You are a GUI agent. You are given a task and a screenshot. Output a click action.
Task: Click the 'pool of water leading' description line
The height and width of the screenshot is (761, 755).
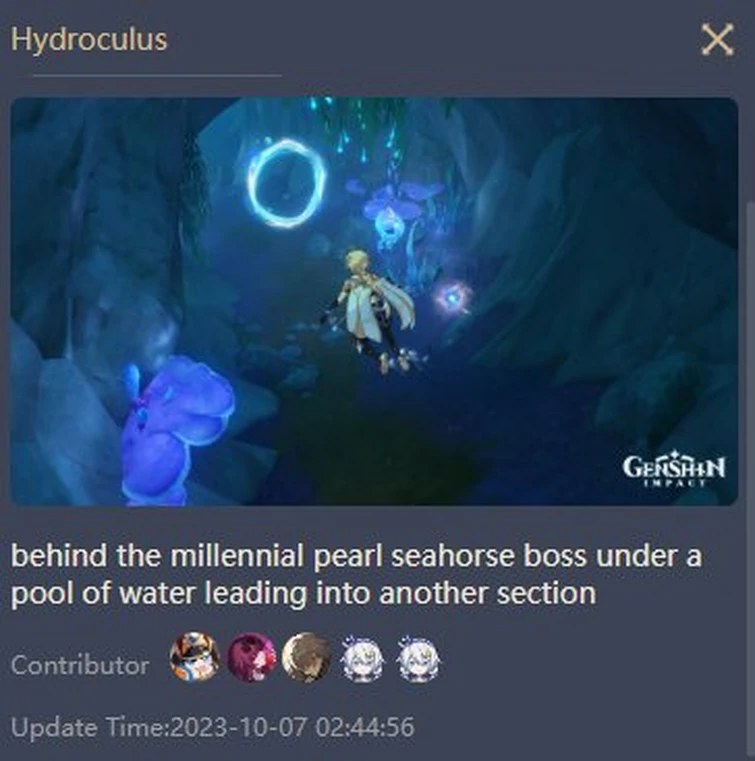[x=303, y=593]
